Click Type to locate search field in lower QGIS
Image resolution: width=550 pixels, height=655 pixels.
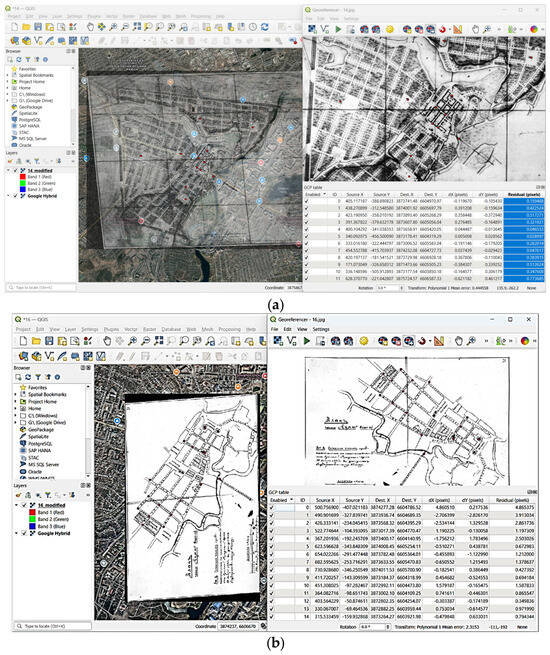pos(53,626)
